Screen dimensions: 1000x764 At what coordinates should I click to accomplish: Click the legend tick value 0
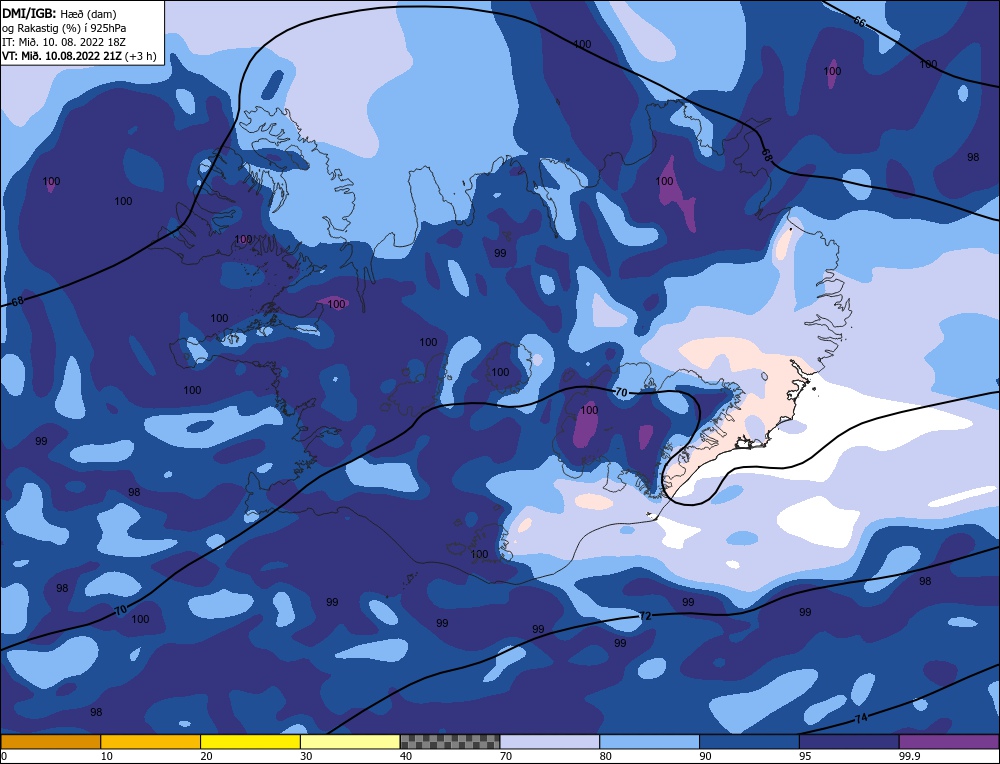tap(4, 756)
